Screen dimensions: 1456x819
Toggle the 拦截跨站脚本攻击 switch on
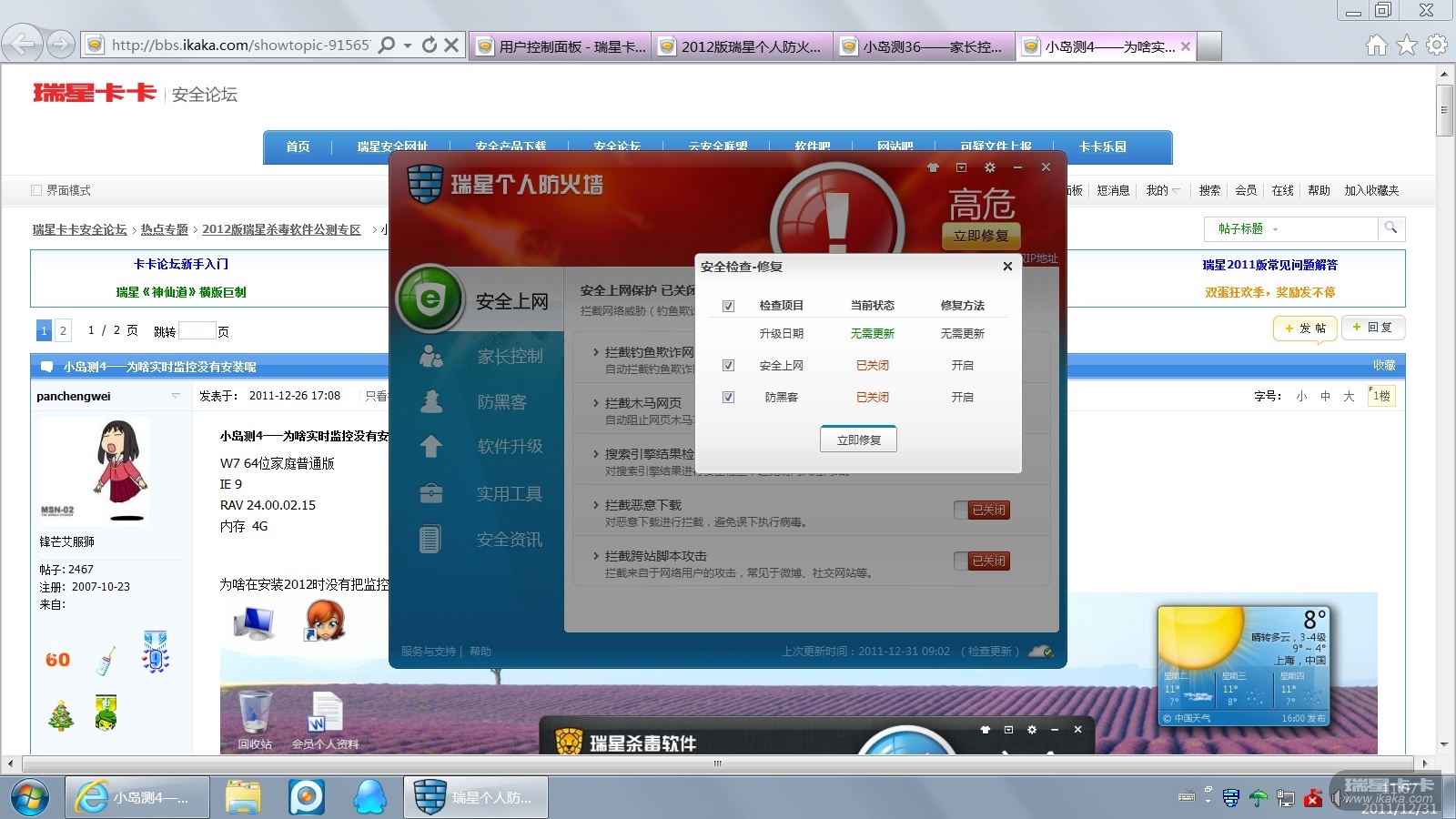pyautogui.click(x=982, y=561)
